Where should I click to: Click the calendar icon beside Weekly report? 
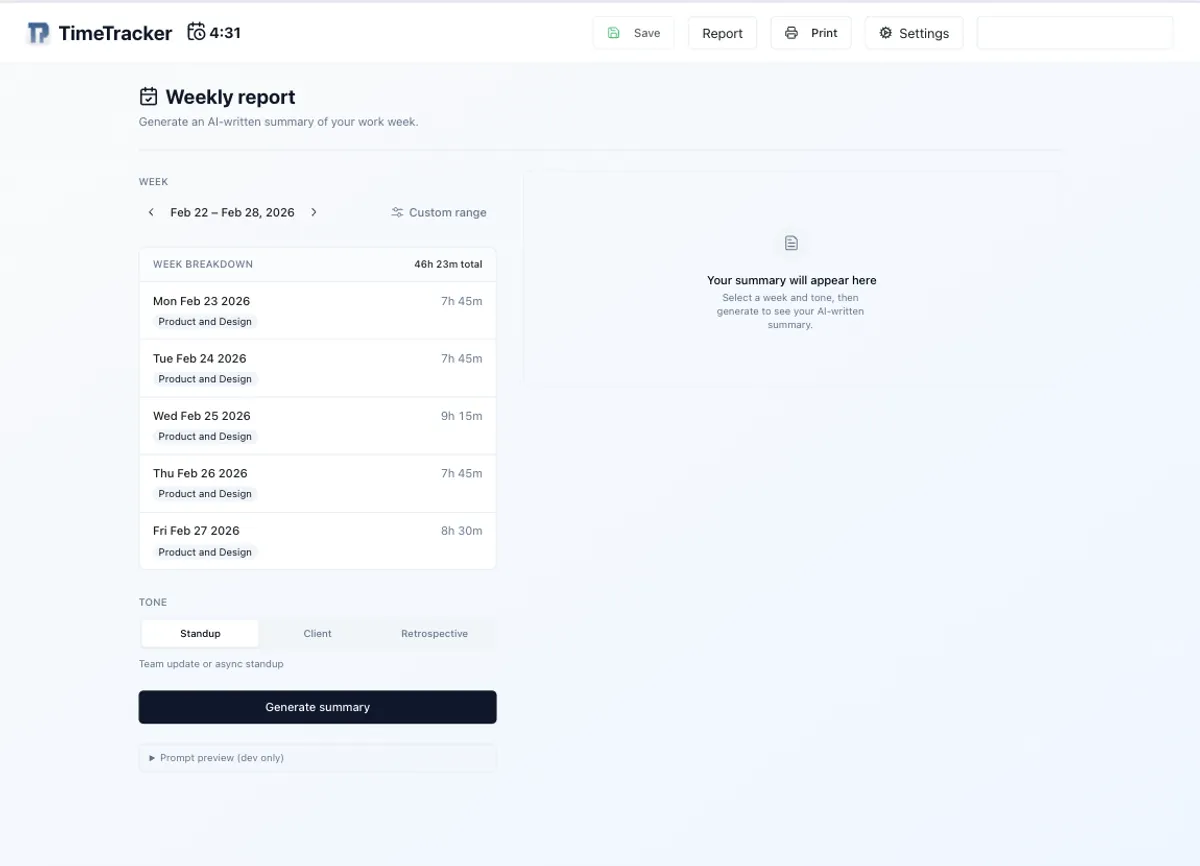click(147, 96)
